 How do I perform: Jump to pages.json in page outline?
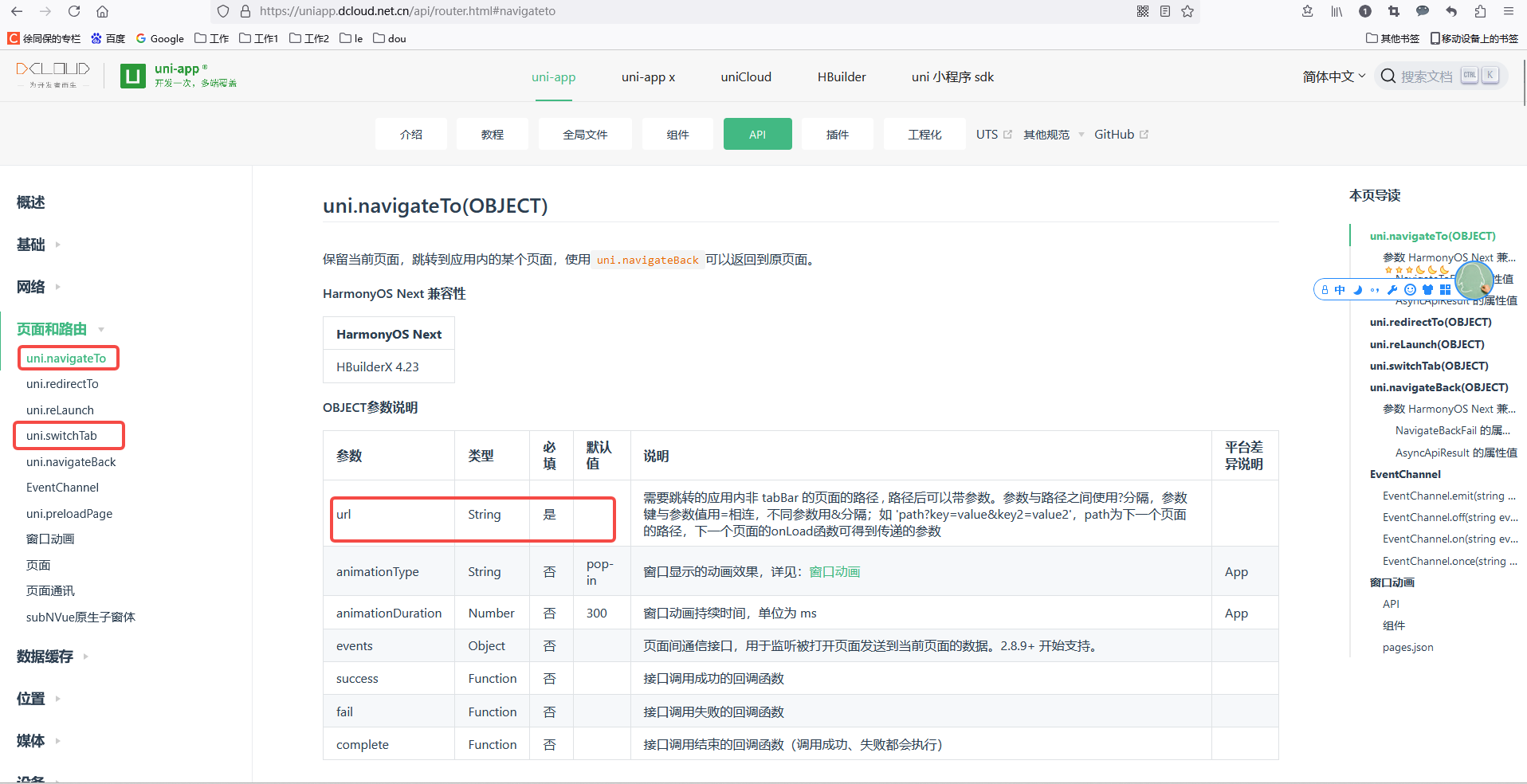click(x=1407, y=647)
